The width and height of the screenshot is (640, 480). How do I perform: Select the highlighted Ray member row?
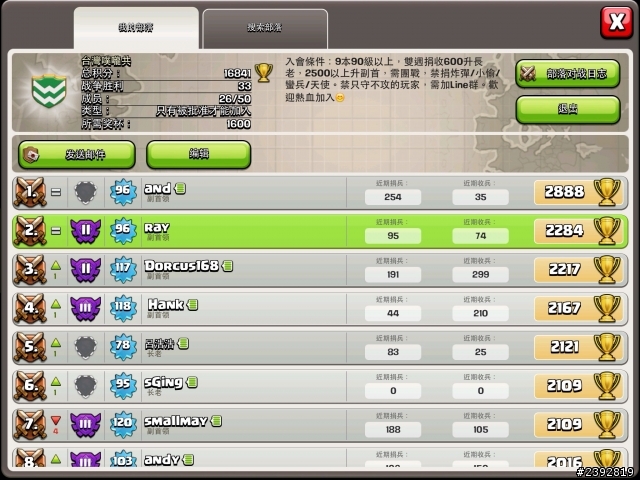320,231
